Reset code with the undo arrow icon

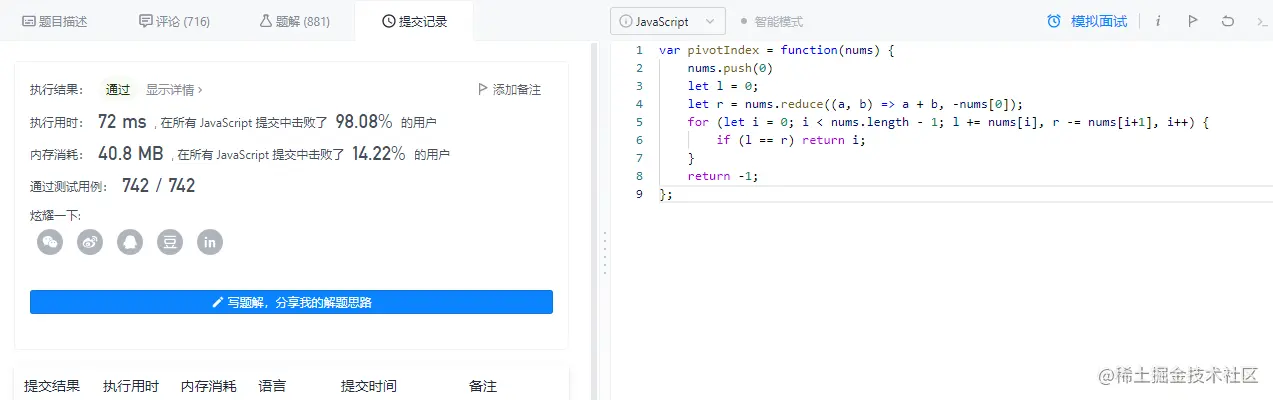tap(1227, 21)
